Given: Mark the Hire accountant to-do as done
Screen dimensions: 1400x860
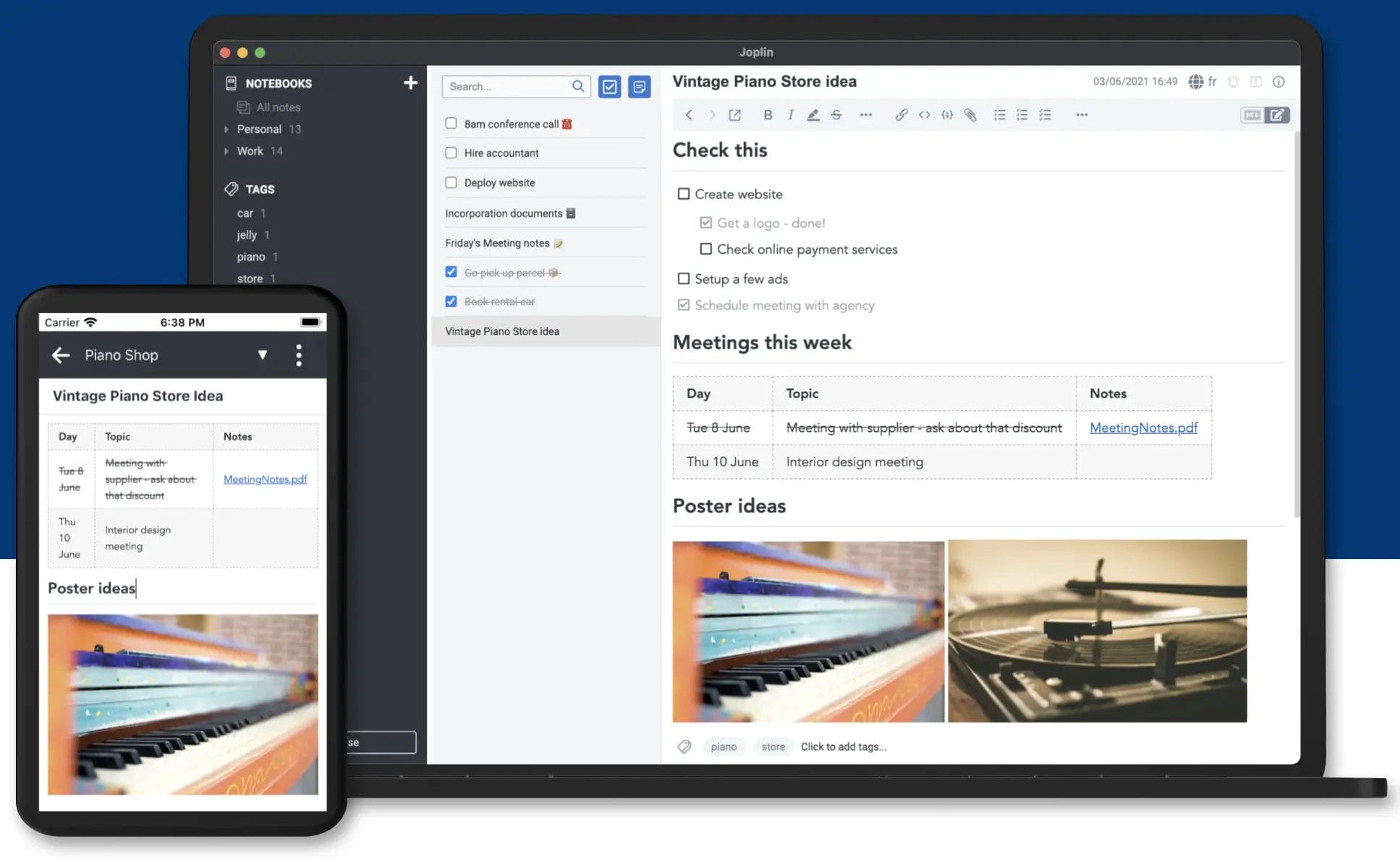Looking at the screenshot, I should [451, 153].
